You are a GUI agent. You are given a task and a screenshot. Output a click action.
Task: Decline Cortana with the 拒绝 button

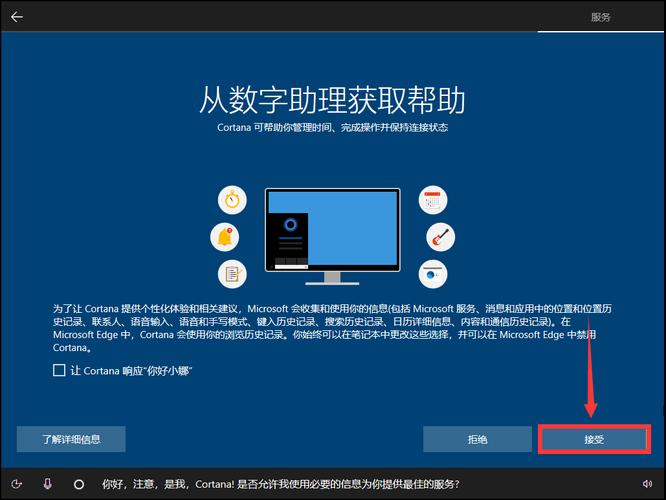[x=477, y=439]
